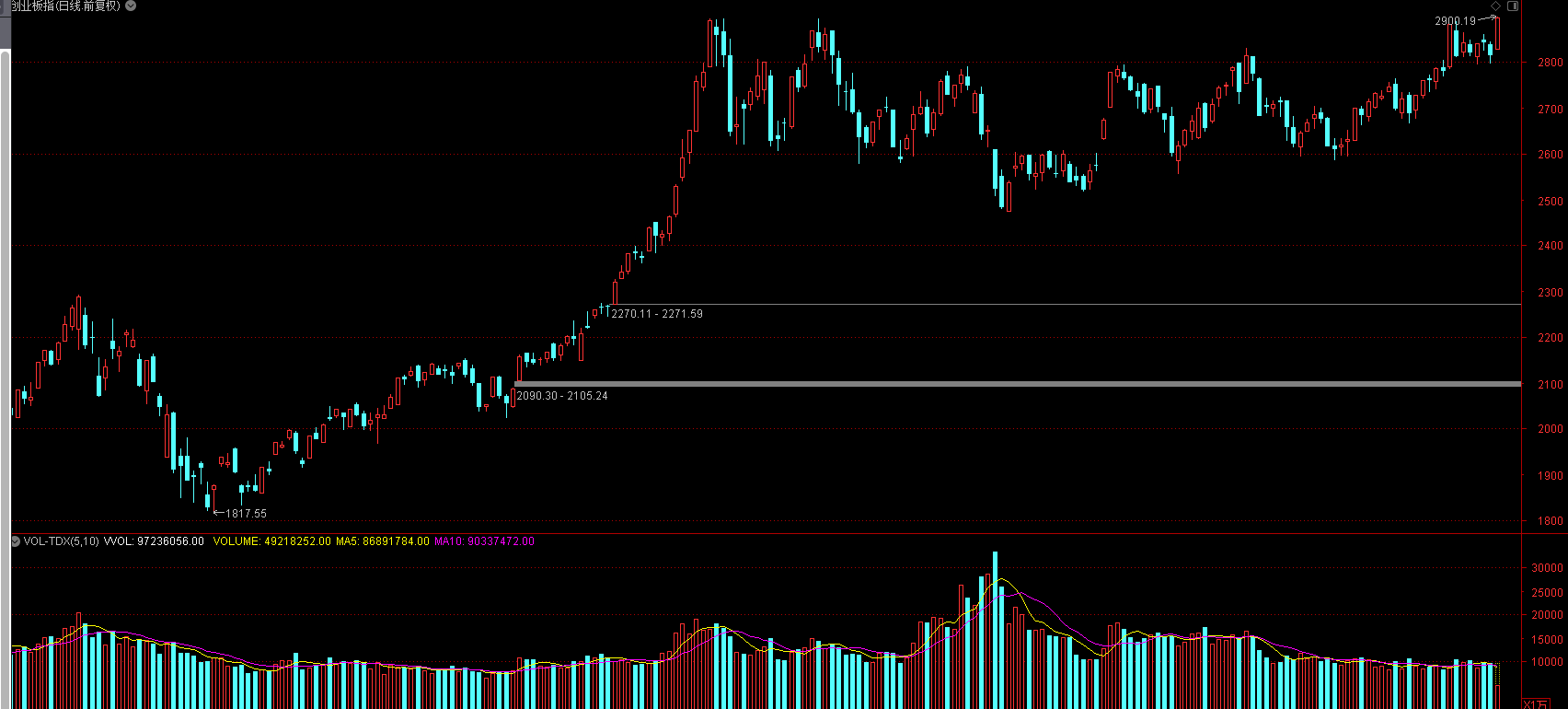
Task: Select the 2090.30 - 2105.24 gap label
Action: pos(562,396)
